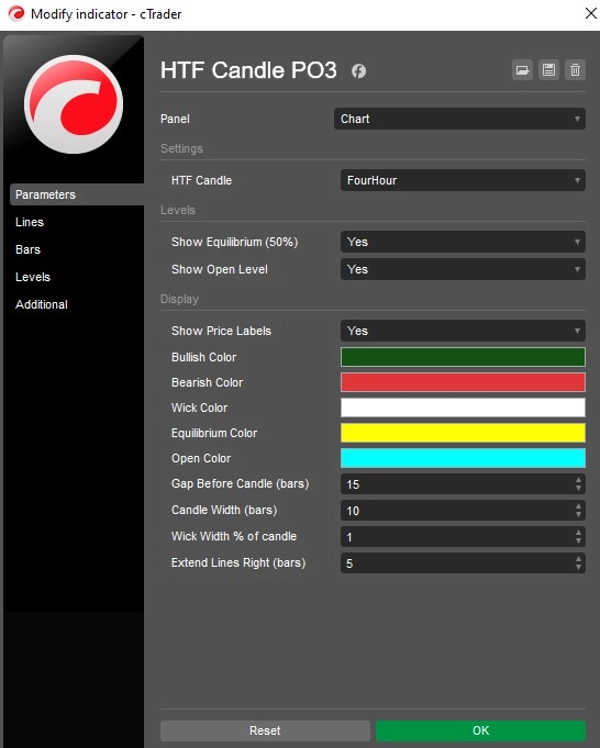Open the Show Equilibrium (50%) dropdown
The width and height of the screenshot is (600, 748).
(x=463, y=242)
